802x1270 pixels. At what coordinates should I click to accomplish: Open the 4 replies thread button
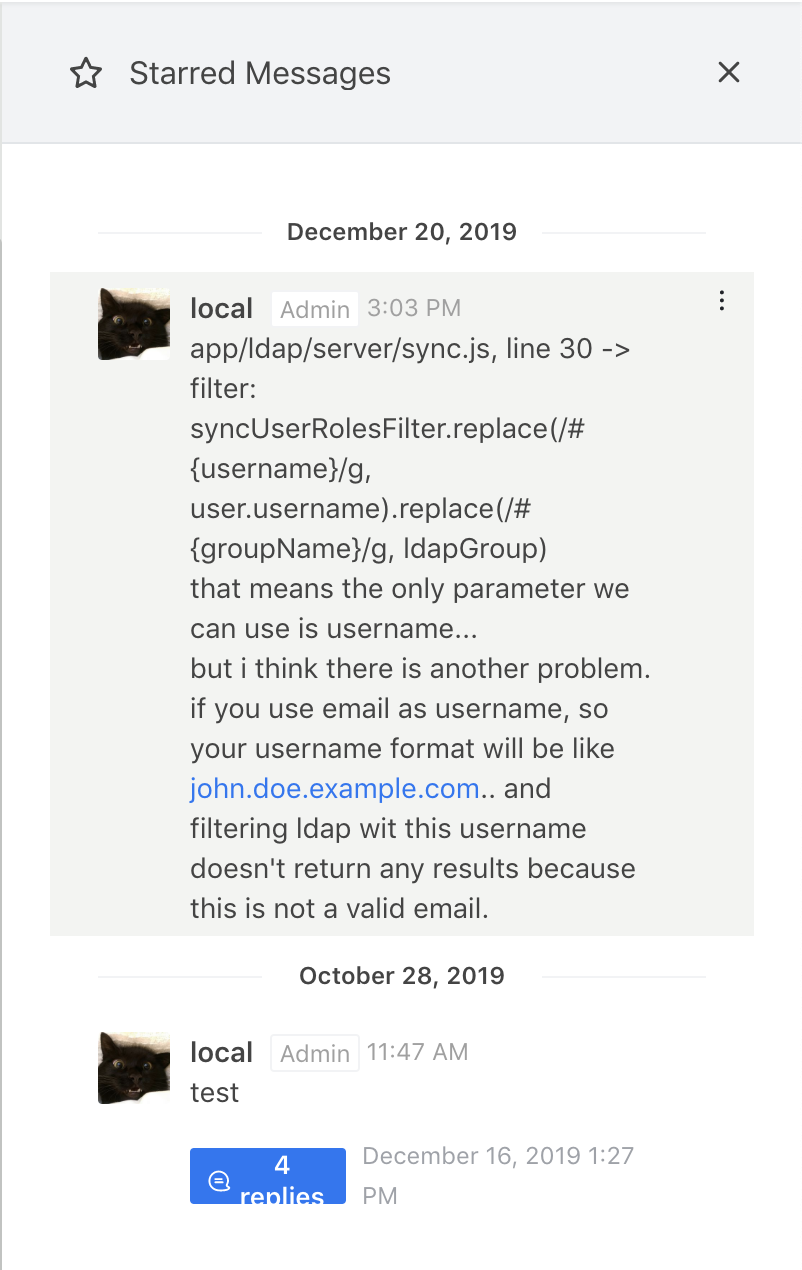click(268, 1176)
